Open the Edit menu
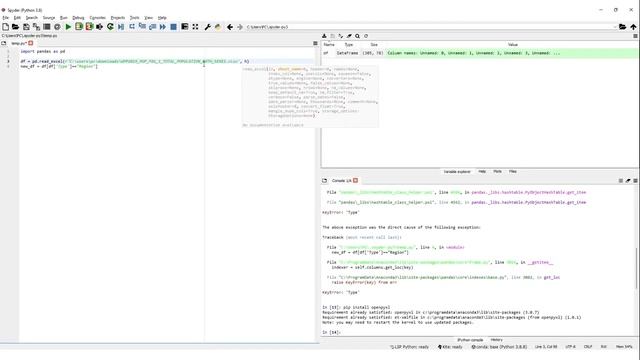Screen dimensions: 640x360 (x=17, y=18)
